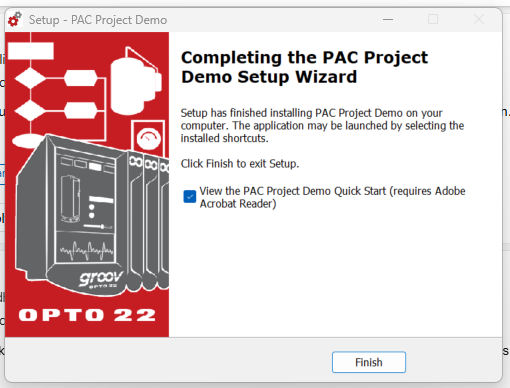Image resolution: width=510 pixels, height=388 pixels.
Task: Open the red gear setup icon in title bar
Action: click(x=15, y=19)
